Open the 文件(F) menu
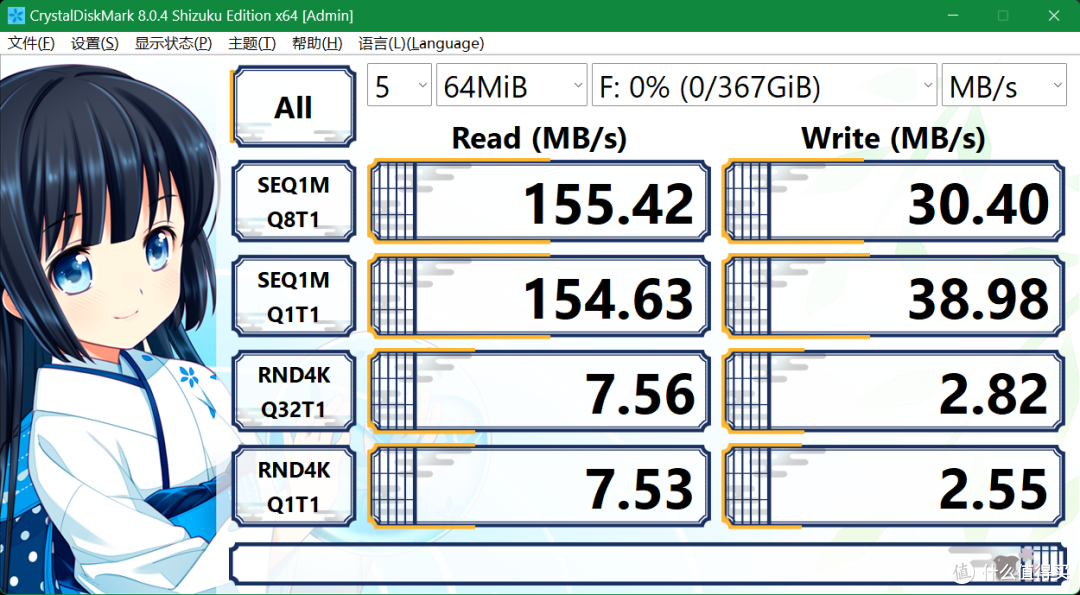Screen dimensions: 1080x595 point(31,43)
